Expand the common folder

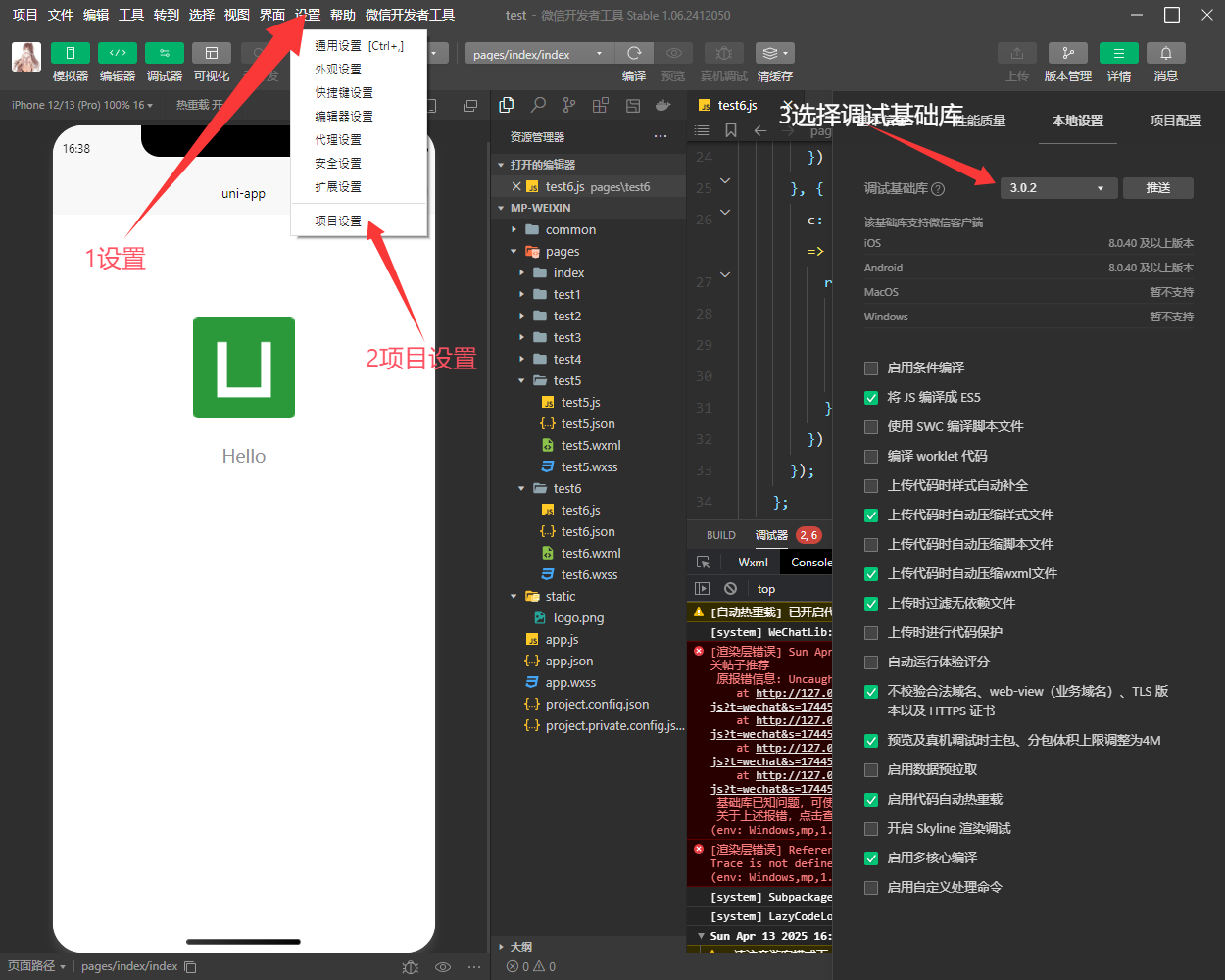[x=514, y=230]
